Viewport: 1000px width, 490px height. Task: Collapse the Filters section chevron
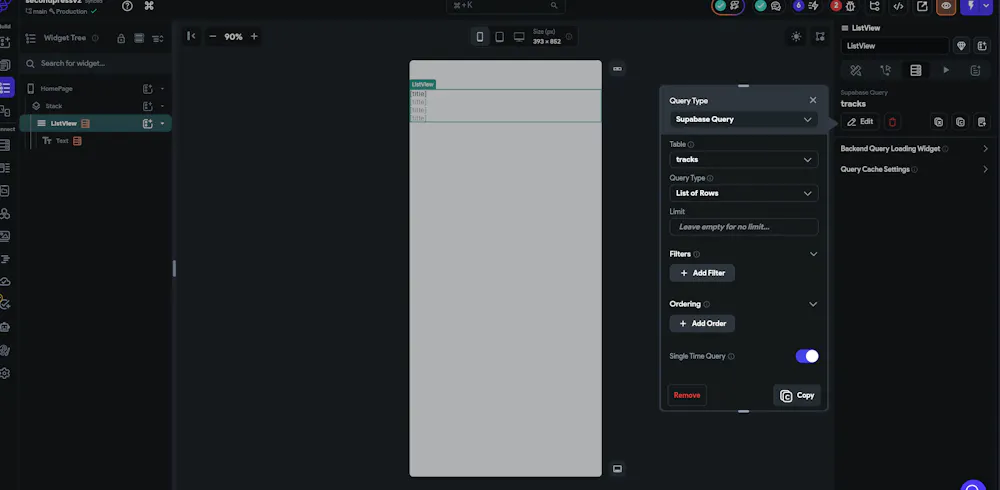coord(813,254)
